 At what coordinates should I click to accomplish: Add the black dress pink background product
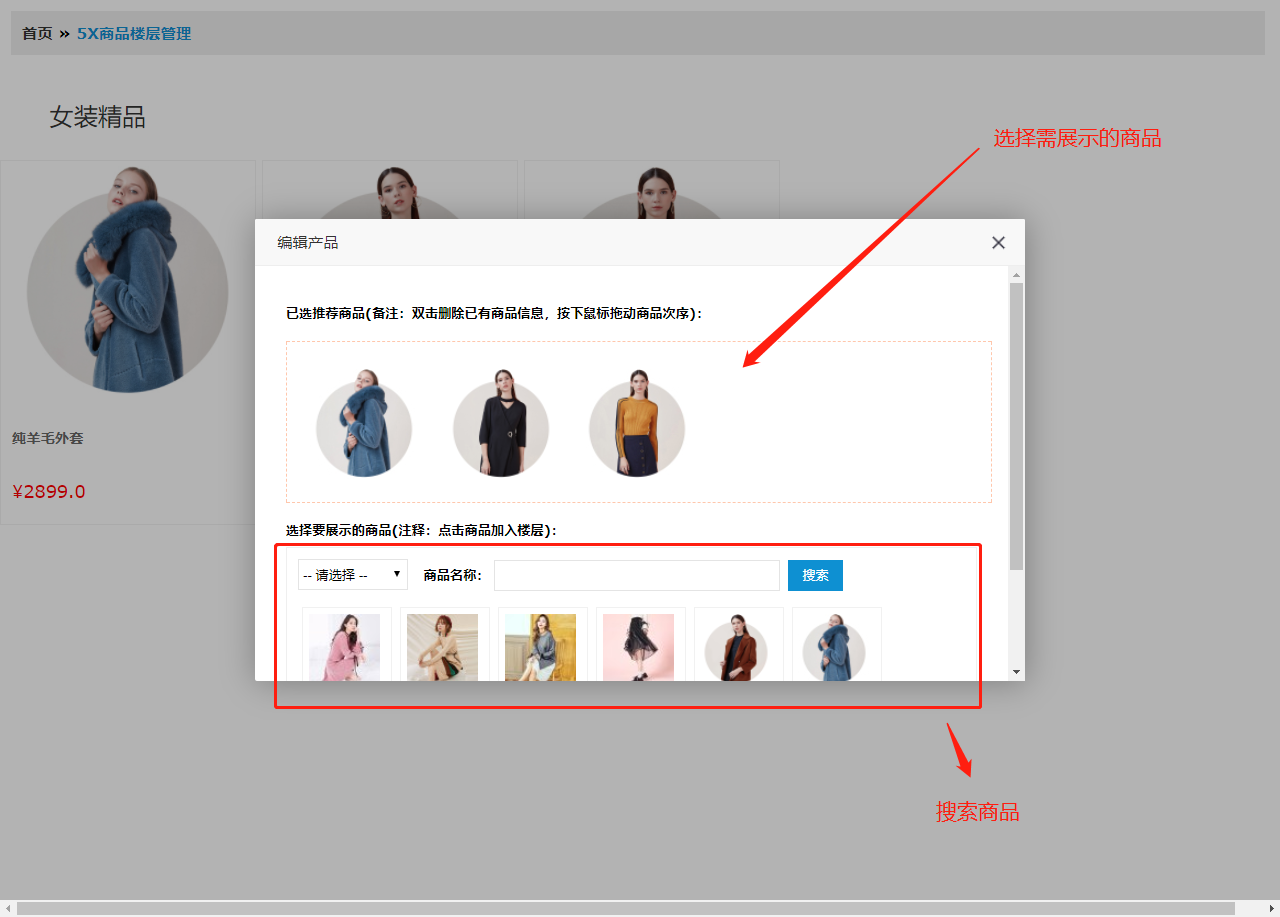point(639,646)
